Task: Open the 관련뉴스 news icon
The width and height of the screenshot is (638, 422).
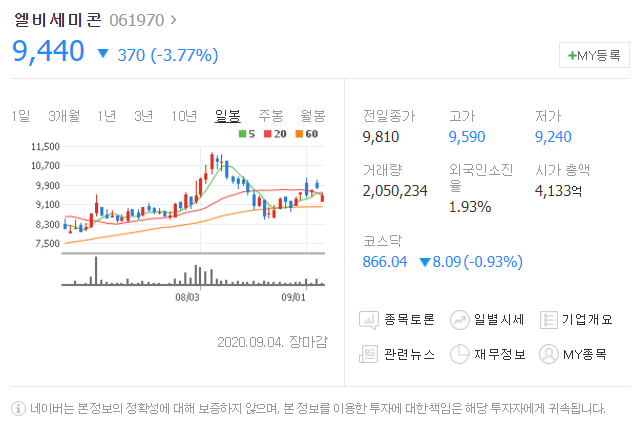Action: (x=369, y=354)
